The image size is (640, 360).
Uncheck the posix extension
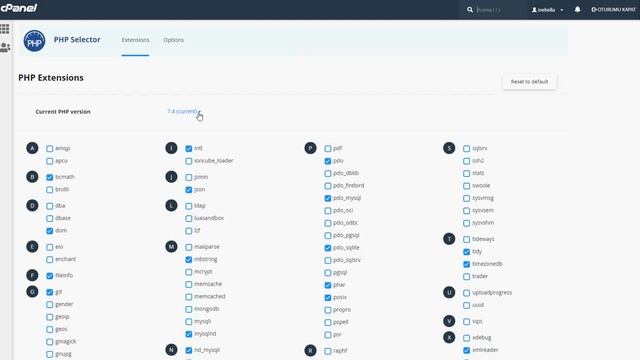328,298
